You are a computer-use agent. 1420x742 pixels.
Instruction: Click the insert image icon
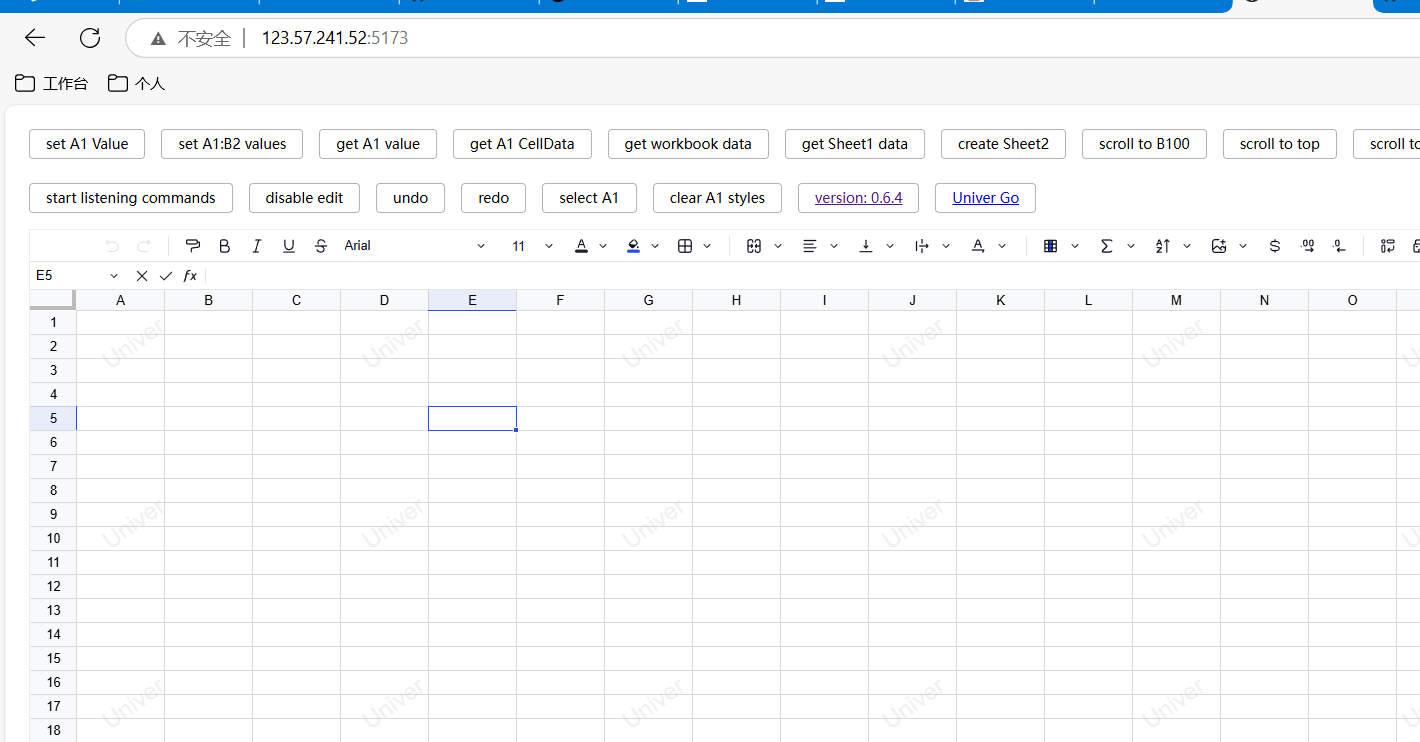coord(1219,246)
